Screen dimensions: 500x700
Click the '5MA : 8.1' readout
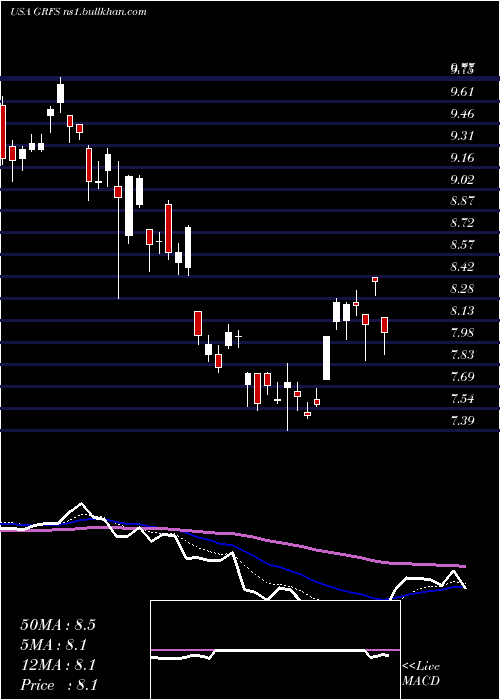pos(54,645)
